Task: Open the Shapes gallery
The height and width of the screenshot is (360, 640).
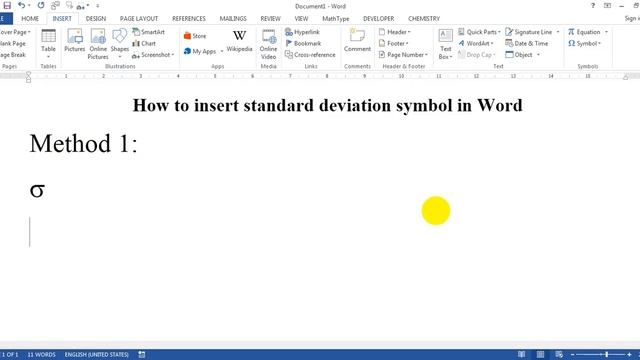Action: pyautogui.click(x=120, y=44)
